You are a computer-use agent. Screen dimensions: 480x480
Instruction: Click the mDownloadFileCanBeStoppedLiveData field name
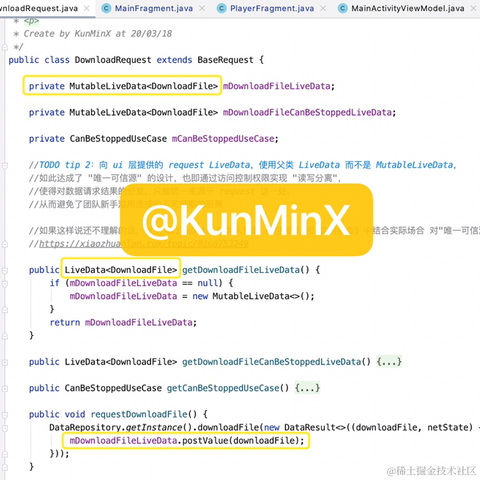click(307, 112)
